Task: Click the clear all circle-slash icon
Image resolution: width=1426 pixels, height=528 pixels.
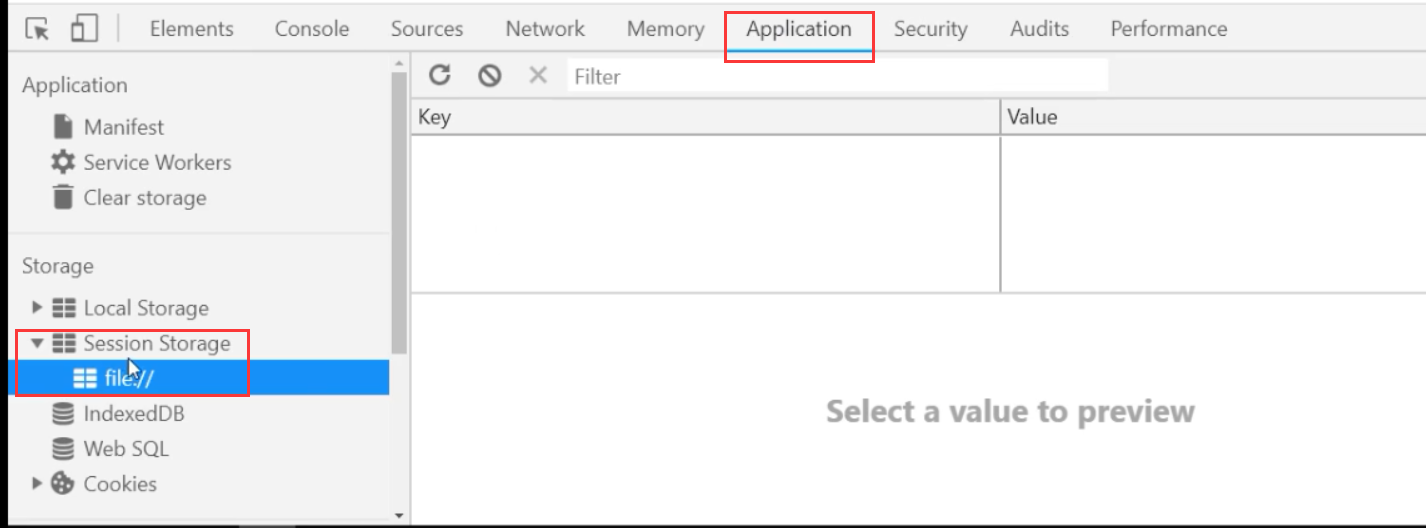Action: (489, 75)
